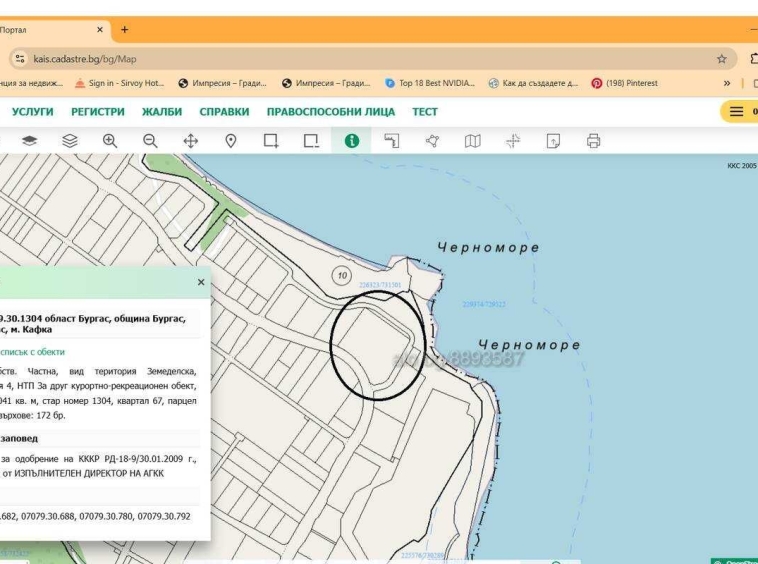Open the folded map icon tool

tap(472, 142)
